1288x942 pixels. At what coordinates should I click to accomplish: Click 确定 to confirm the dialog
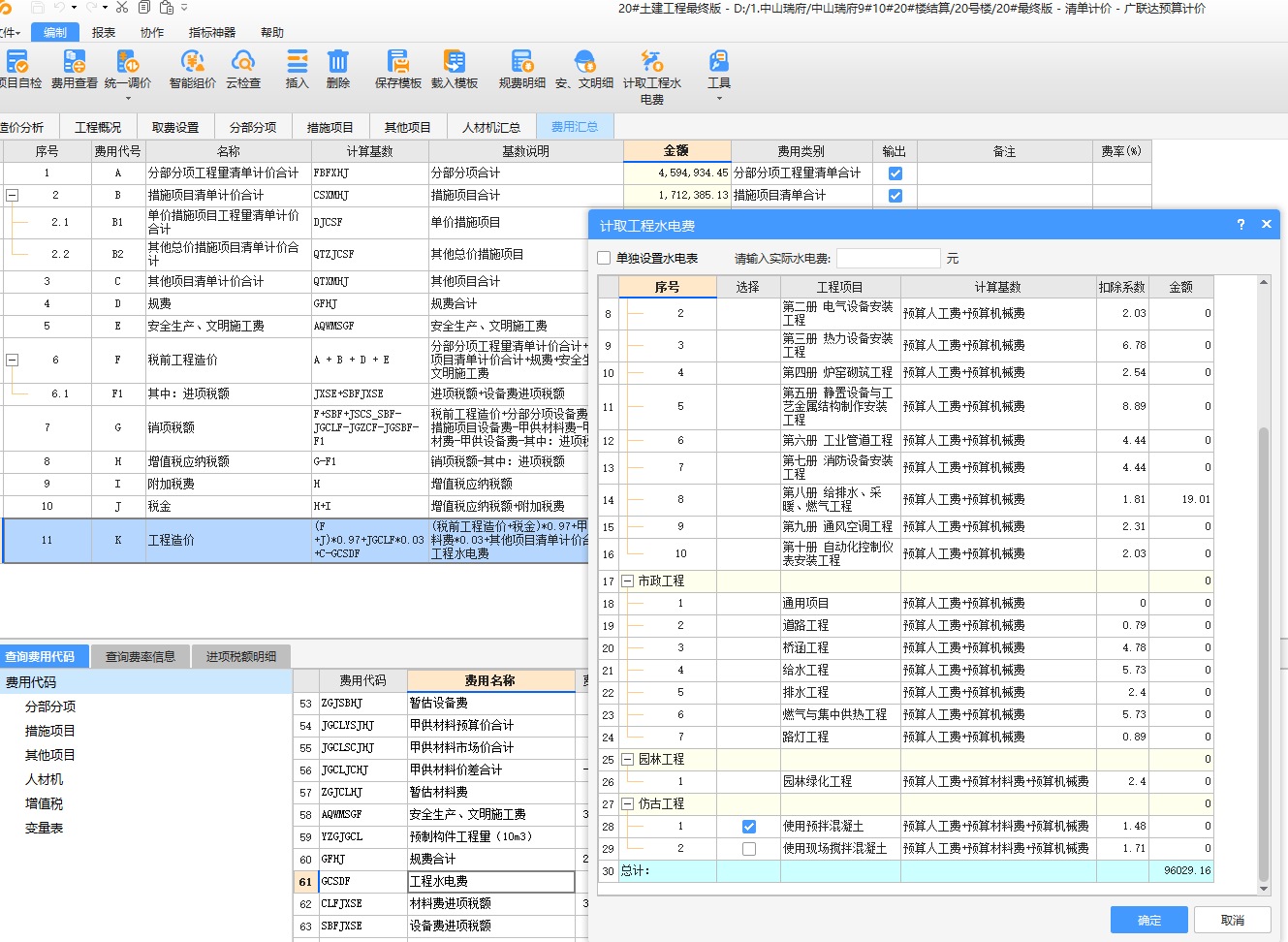[x=1149, y=920]
